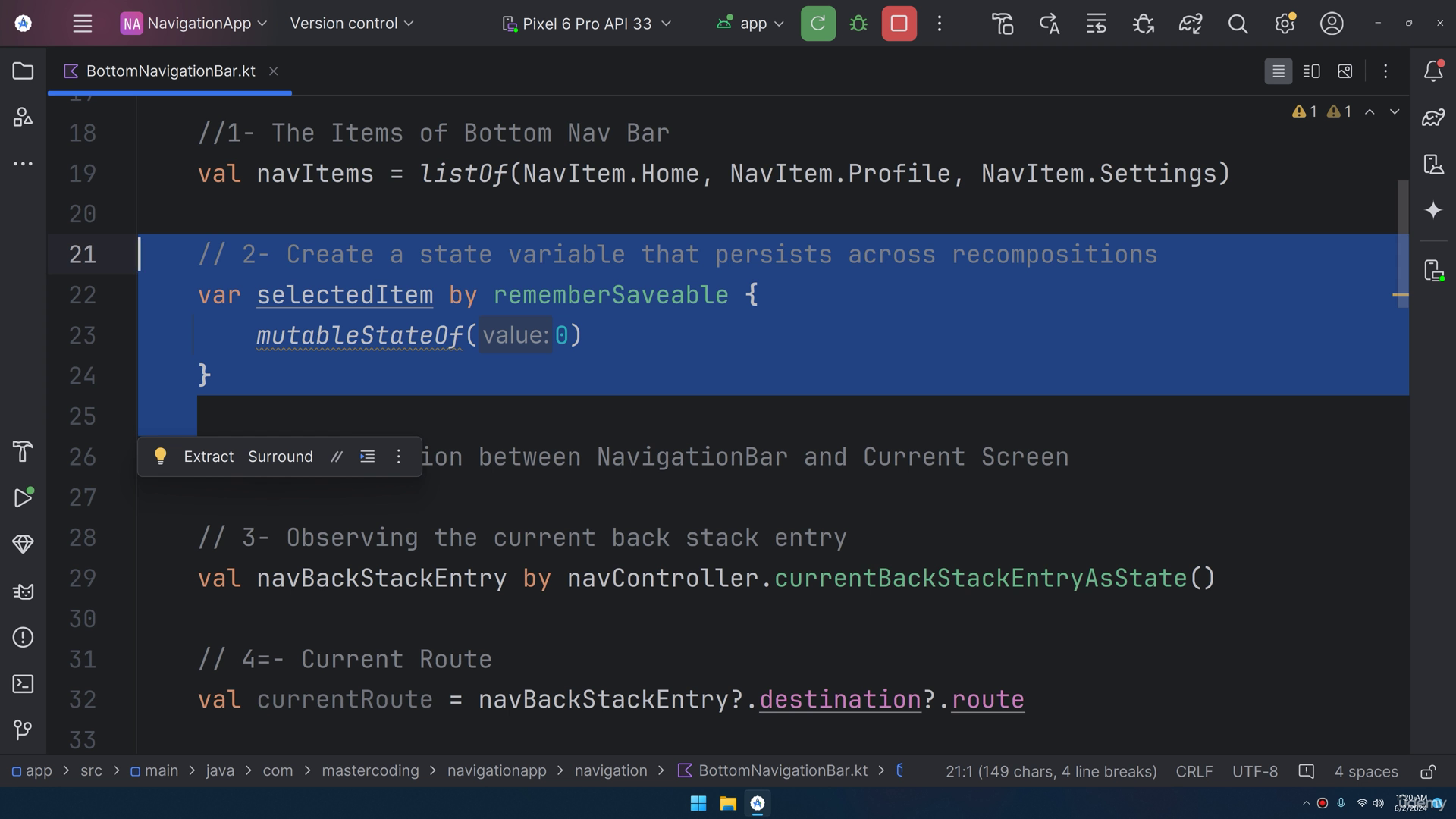Jump to previous highlighted problem arrow
Screen dimensions: 1456x819
(x=1370, y=111)
